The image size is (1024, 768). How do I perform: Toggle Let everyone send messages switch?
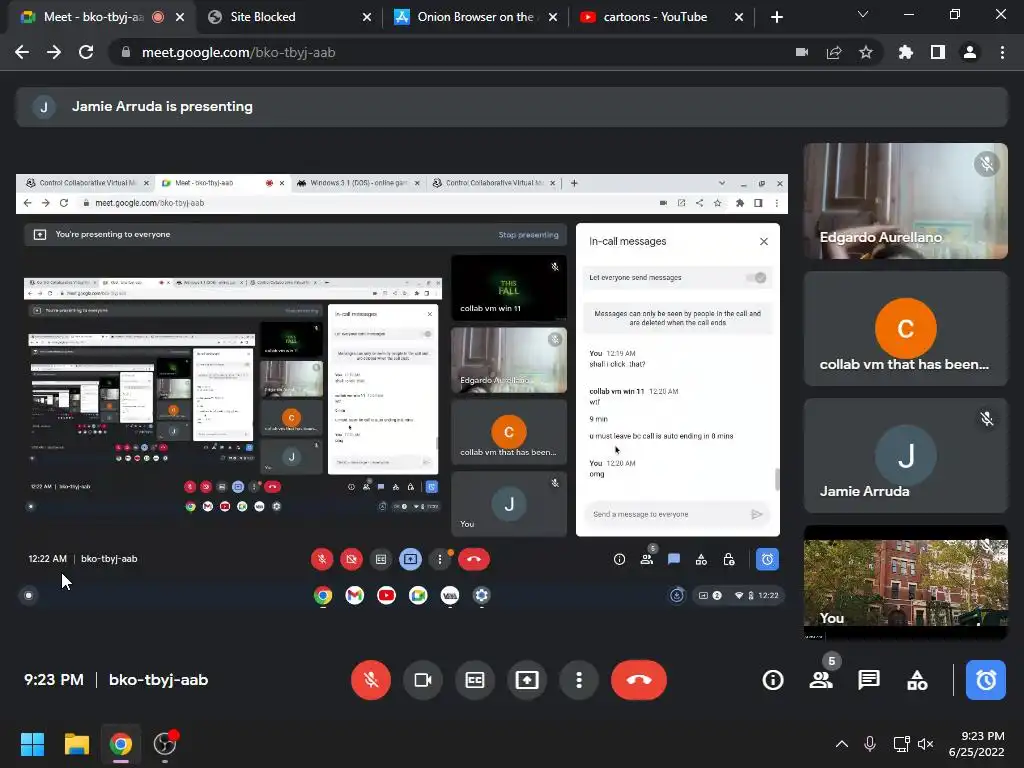(x=756, y=278)
